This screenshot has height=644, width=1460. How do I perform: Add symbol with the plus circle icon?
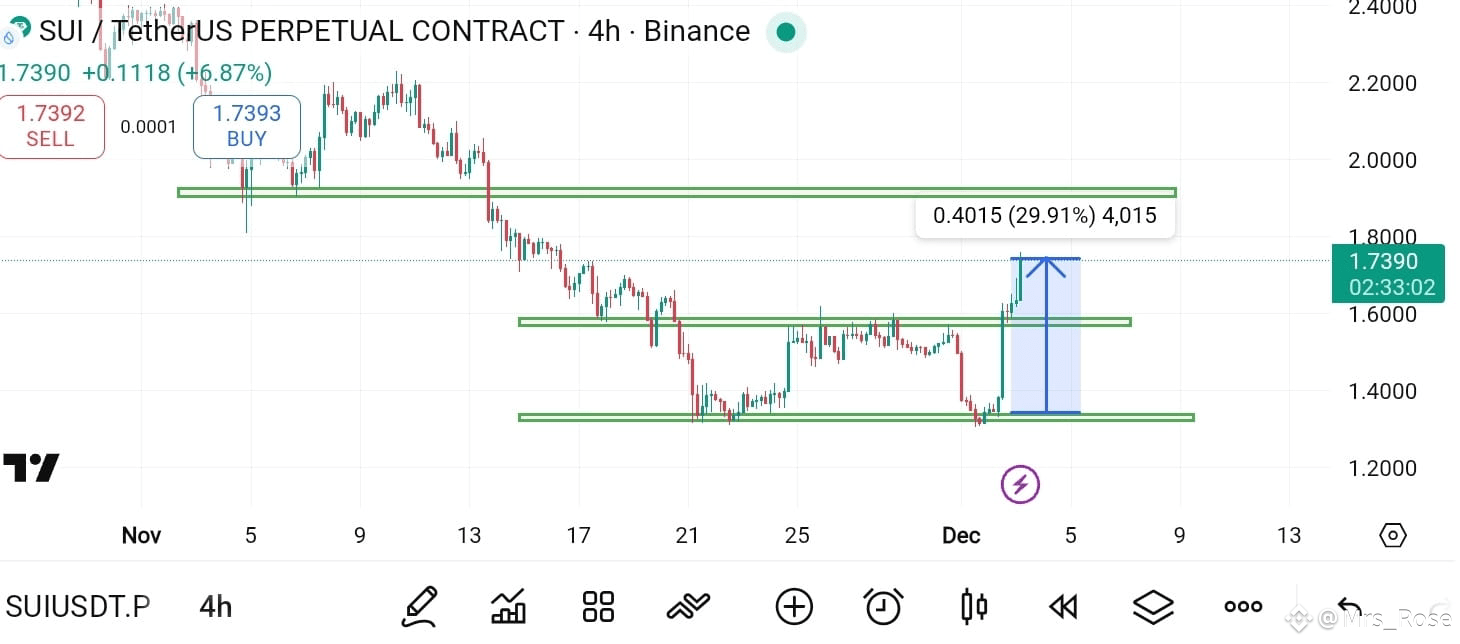pyautogui.click(x=794, y=606)
